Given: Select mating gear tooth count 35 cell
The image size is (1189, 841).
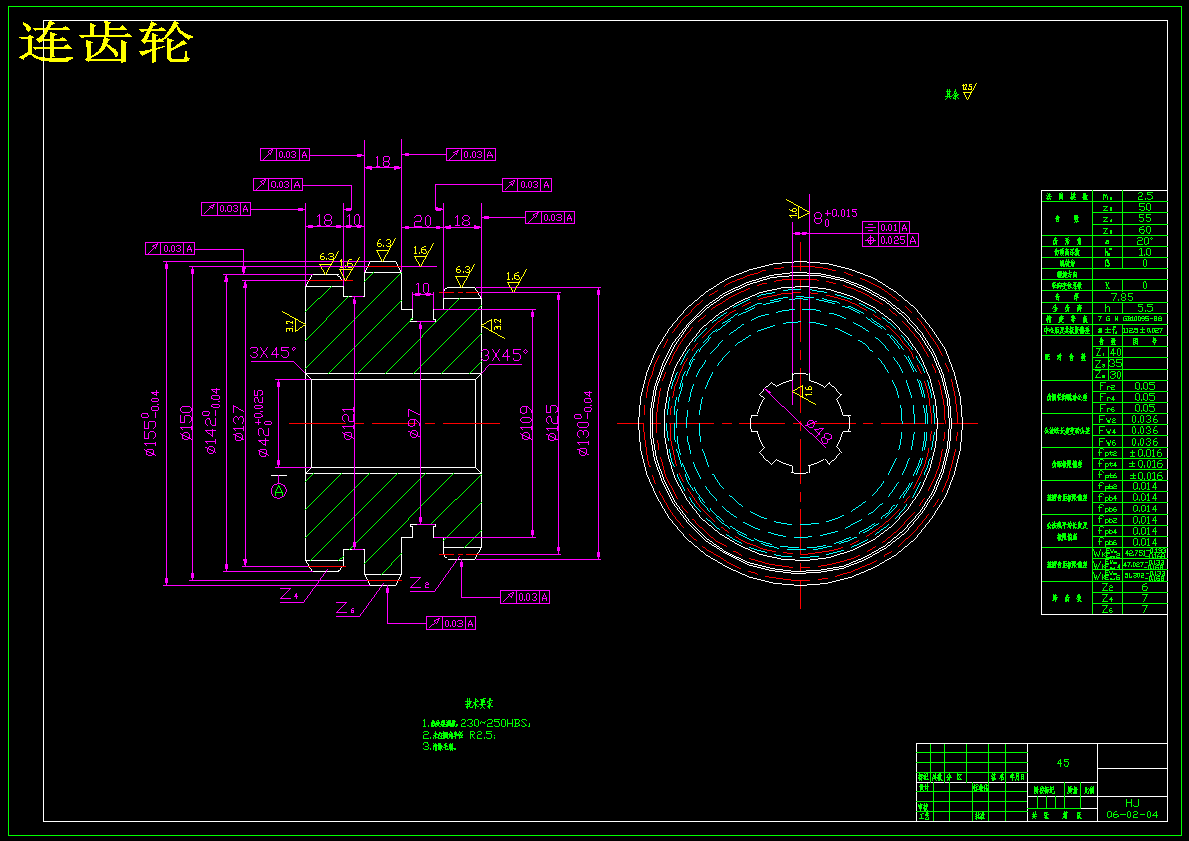Looking at the screenshot, I should tap(1115, 364).
